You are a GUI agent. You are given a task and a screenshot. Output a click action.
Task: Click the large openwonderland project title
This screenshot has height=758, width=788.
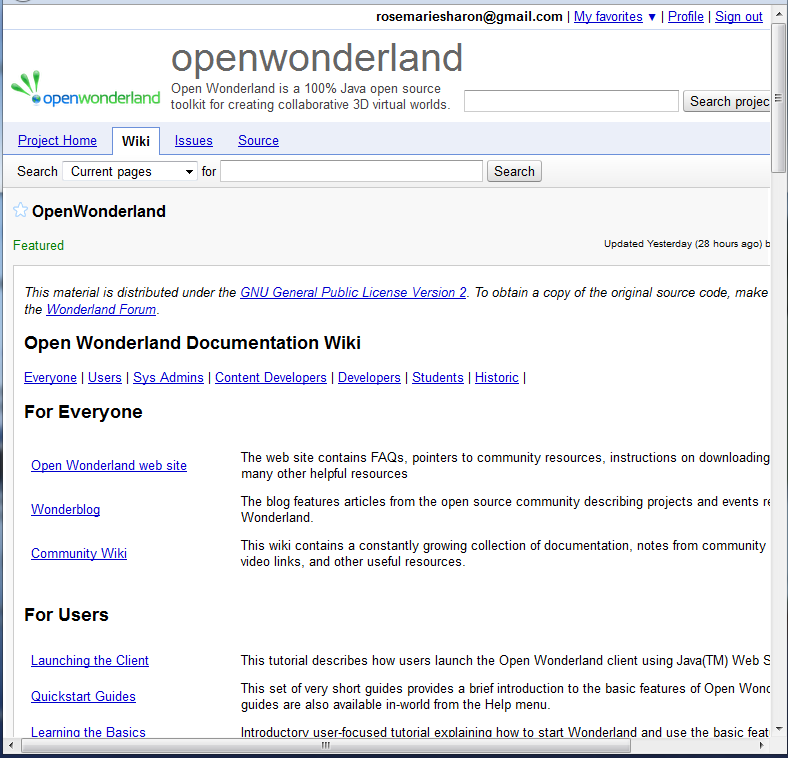[x=317, y=58]
